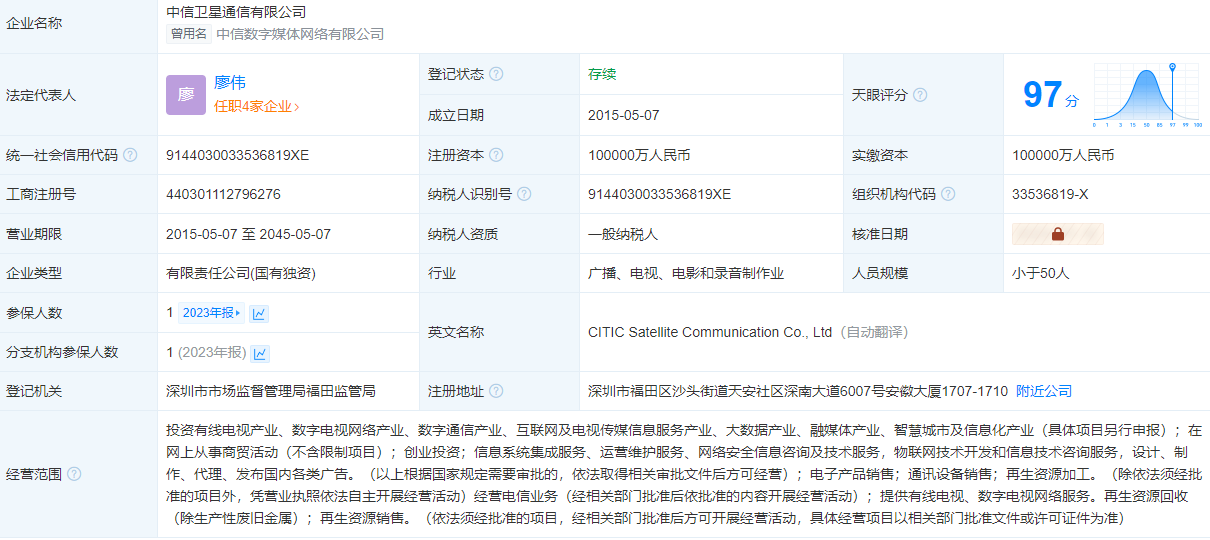This screenshot has height=540, width=1210.
Task: Click credit code 9144030033536819XE under 统一社会信用代码
Action: click(x=238, y=155)
